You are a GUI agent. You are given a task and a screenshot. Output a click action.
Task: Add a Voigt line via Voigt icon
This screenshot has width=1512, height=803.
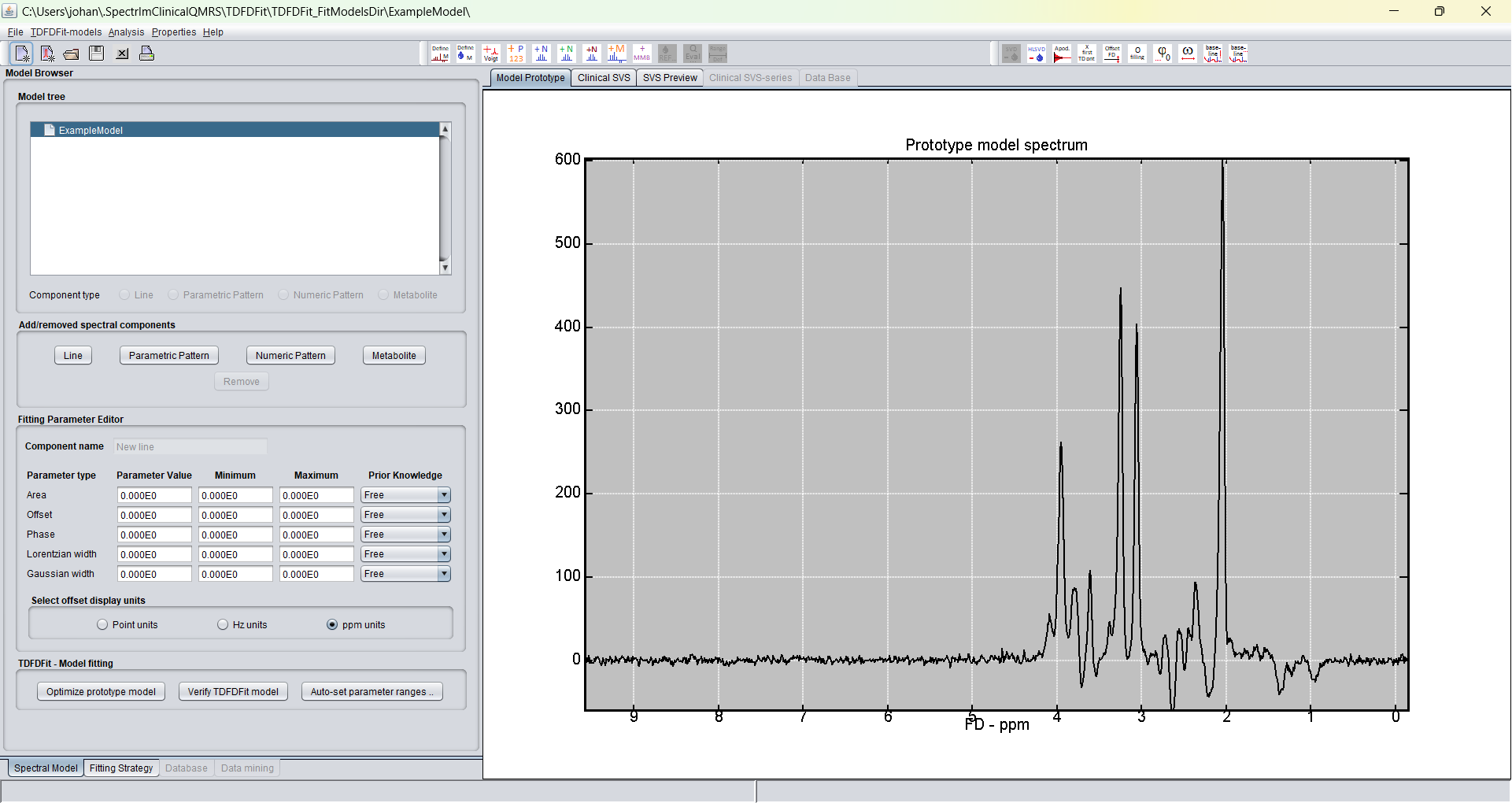tap(490, 54)
